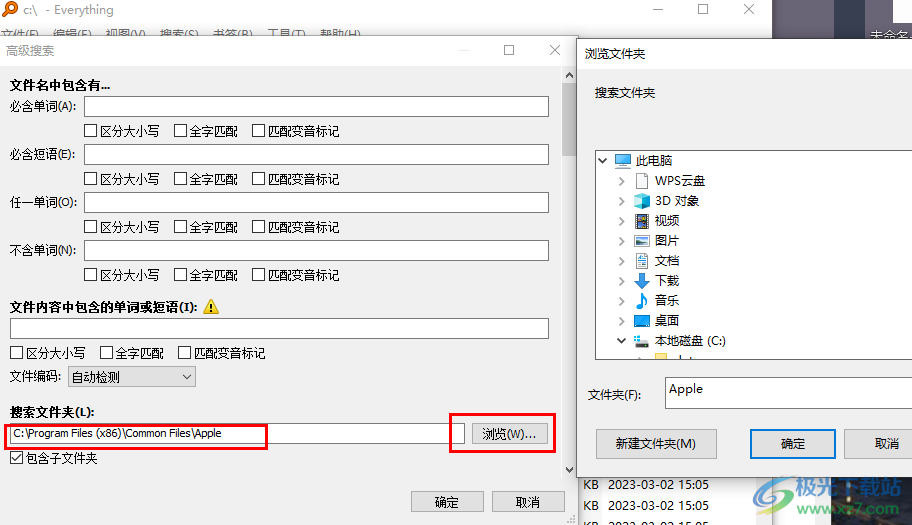
Task: Enable 匹配变音标记 under 不含单词
Action: [258, 274]
